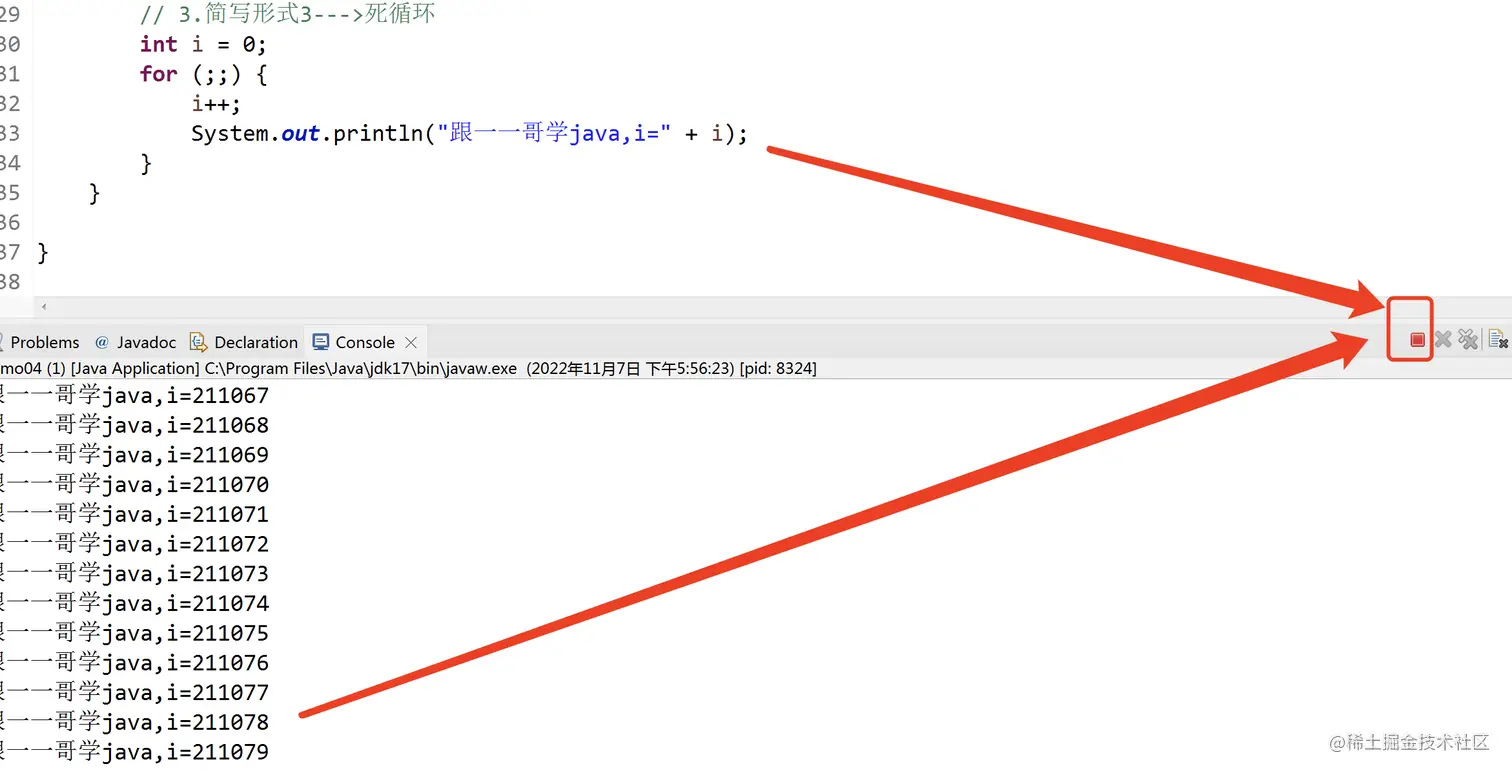Click the Javadoc @ icon

(x=101, y=342)
